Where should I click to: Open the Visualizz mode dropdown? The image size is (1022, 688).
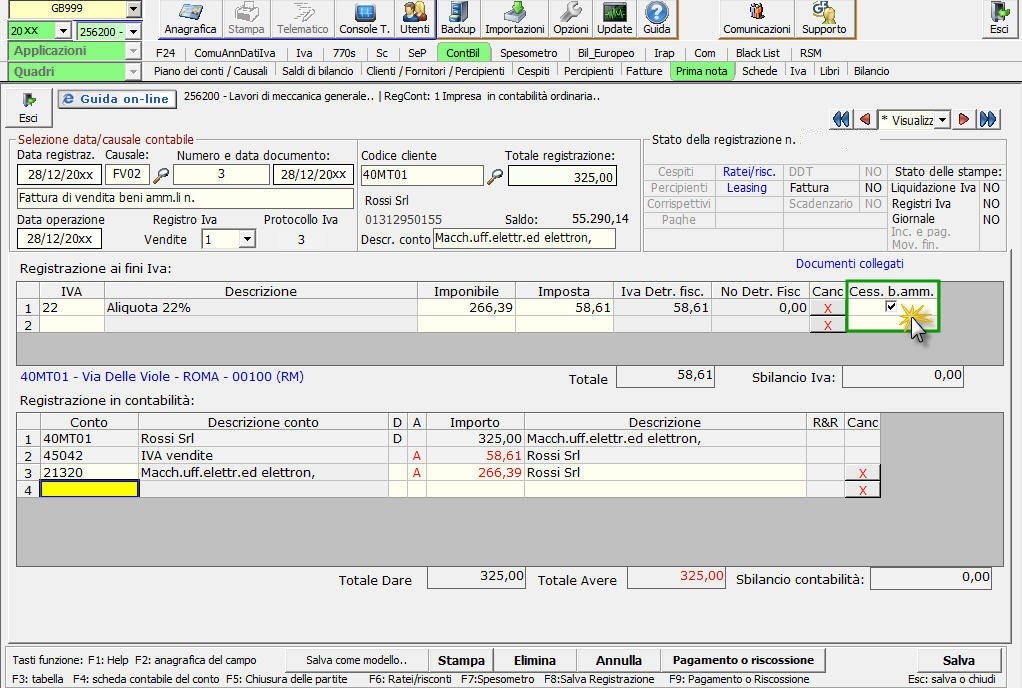click(x=942, y=120)
